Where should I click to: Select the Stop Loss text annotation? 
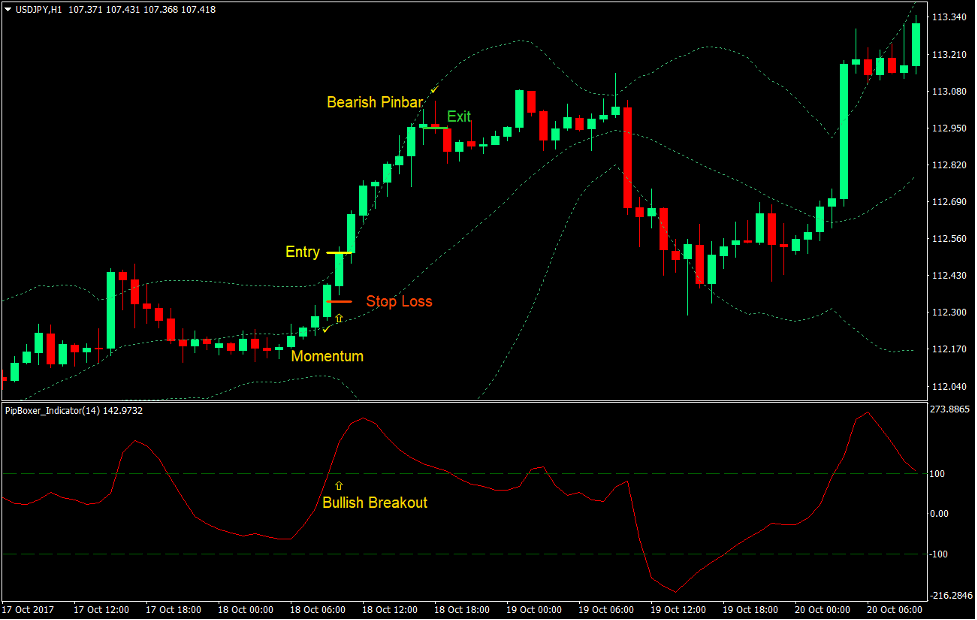pos(399,301)
